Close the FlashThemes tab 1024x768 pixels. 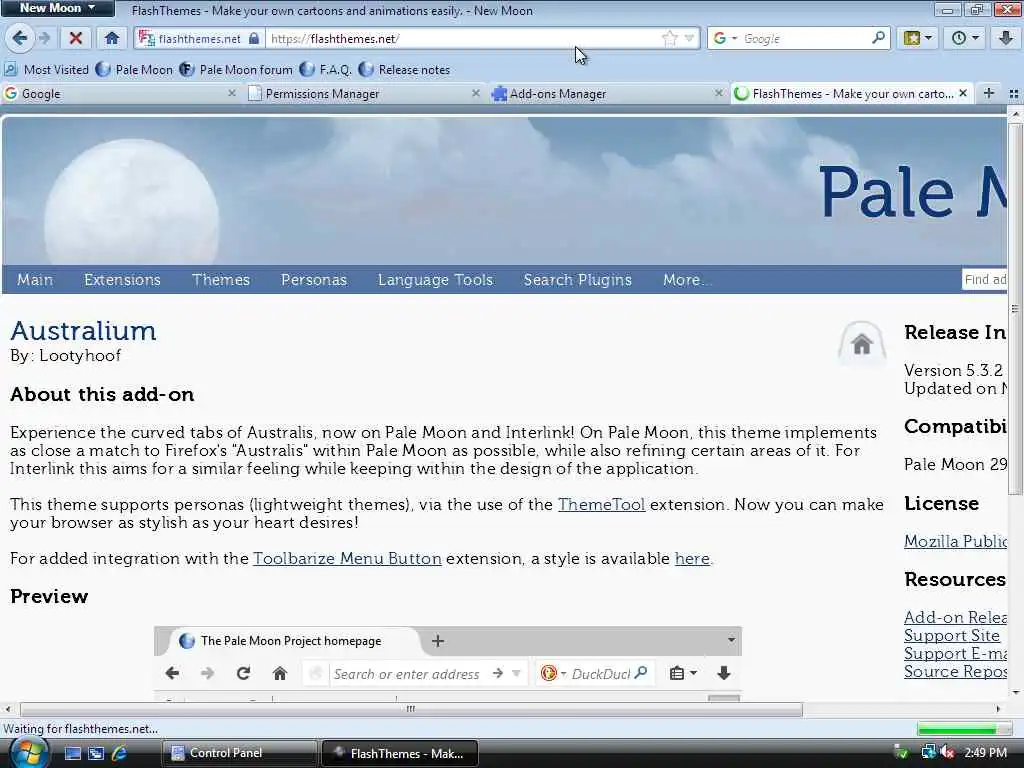[963, 93]
